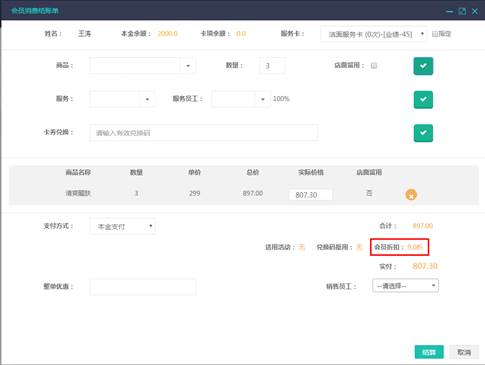Open the 支付方式 payment method dropdown
Viewport: 485px width, 365px height.
click(122, 226)
